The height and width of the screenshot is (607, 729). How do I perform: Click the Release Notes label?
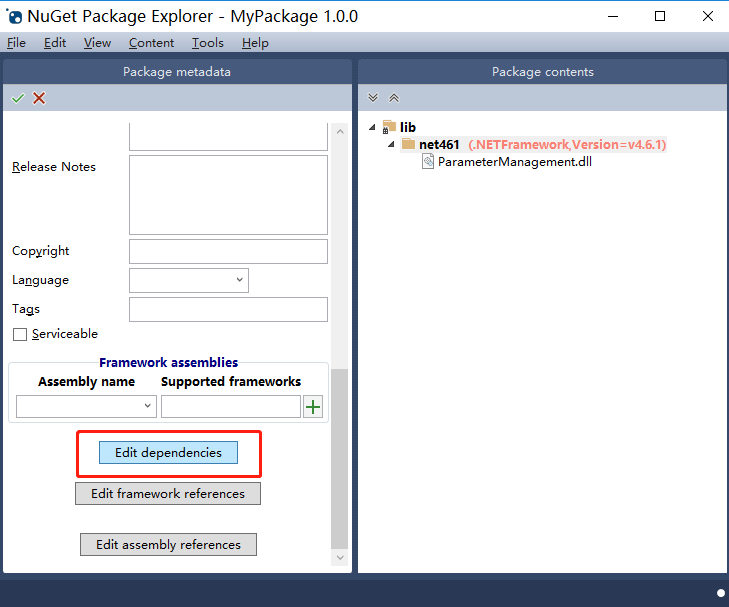pyautogui.click(x=54, y=167)
